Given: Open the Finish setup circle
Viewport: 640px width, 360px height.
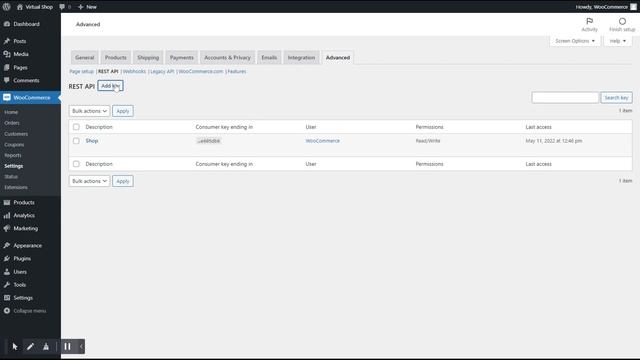Looking at the screenshot, I should [622, 24].
